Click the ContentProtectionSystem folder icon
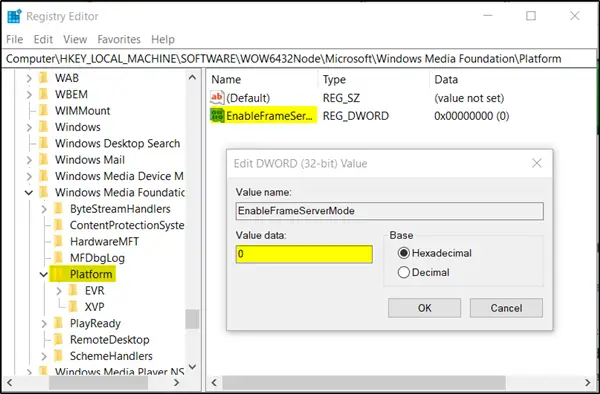The width and height of the screenshot is (600, 394). (59, 225)
